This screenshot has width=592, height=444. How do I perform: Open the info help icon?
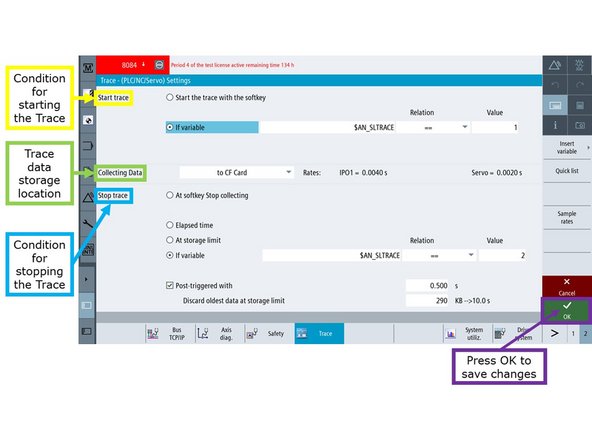click(x=555, y=125)
